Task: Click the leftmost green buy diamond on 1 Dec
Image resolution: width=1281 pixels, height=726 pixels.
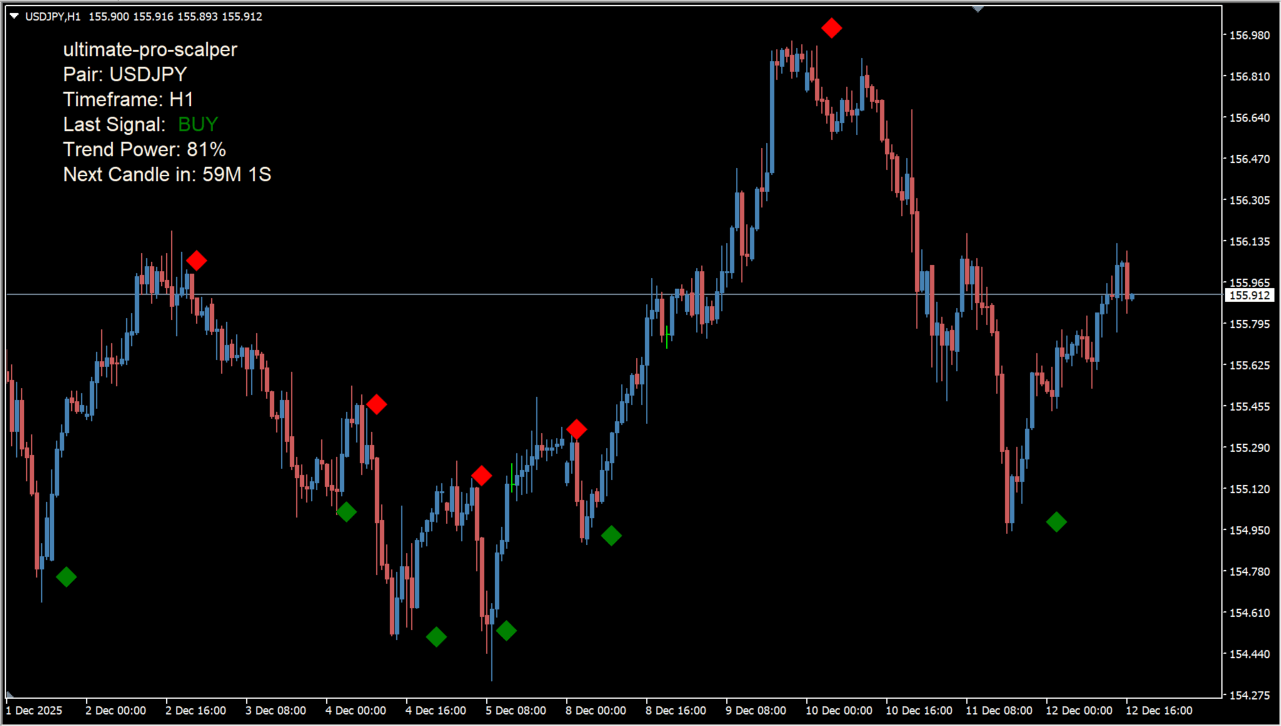Action: click(x=66, y=577)
